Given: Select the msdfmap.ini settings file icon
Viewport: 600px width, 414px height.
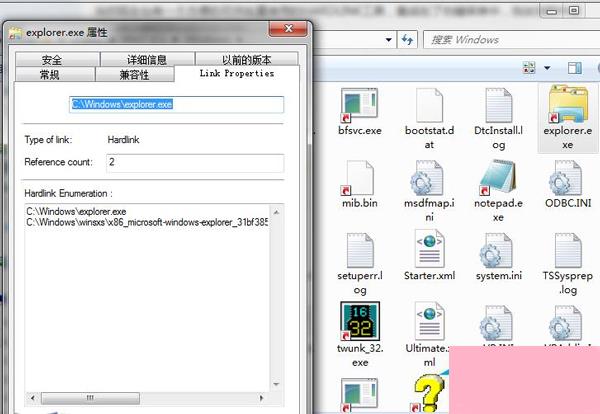Looking at the screenshot, I should click(x=427, y=178).
